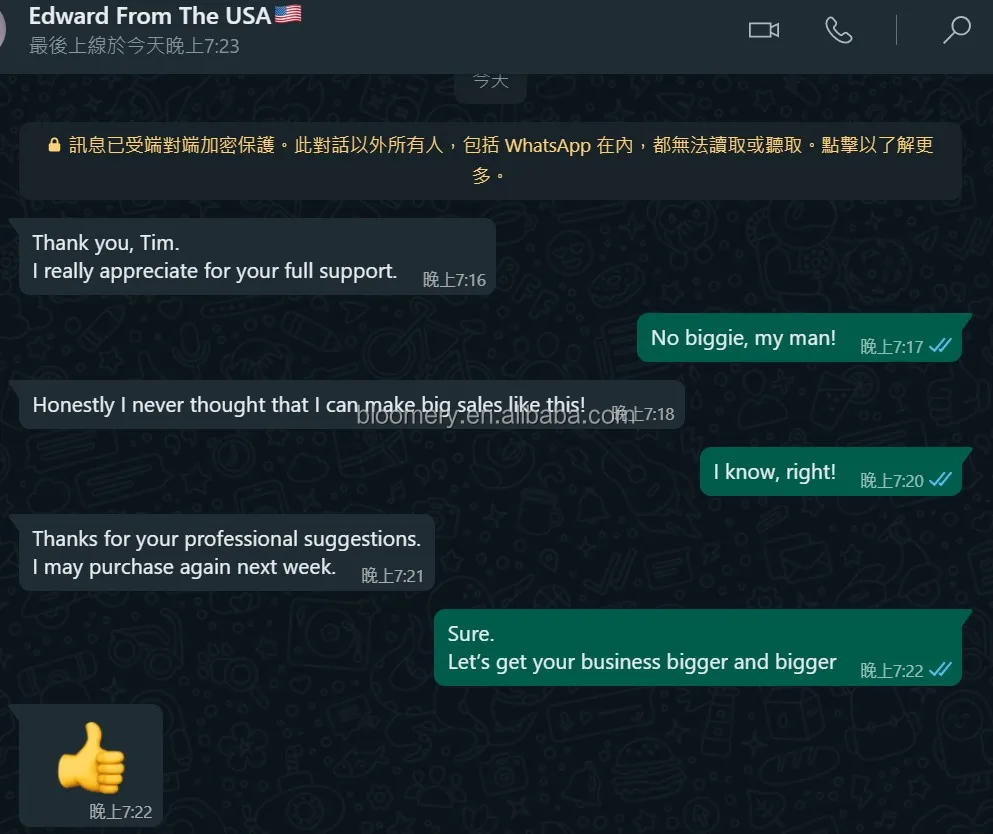Click the USA flag next to contact name

(288, 14)
